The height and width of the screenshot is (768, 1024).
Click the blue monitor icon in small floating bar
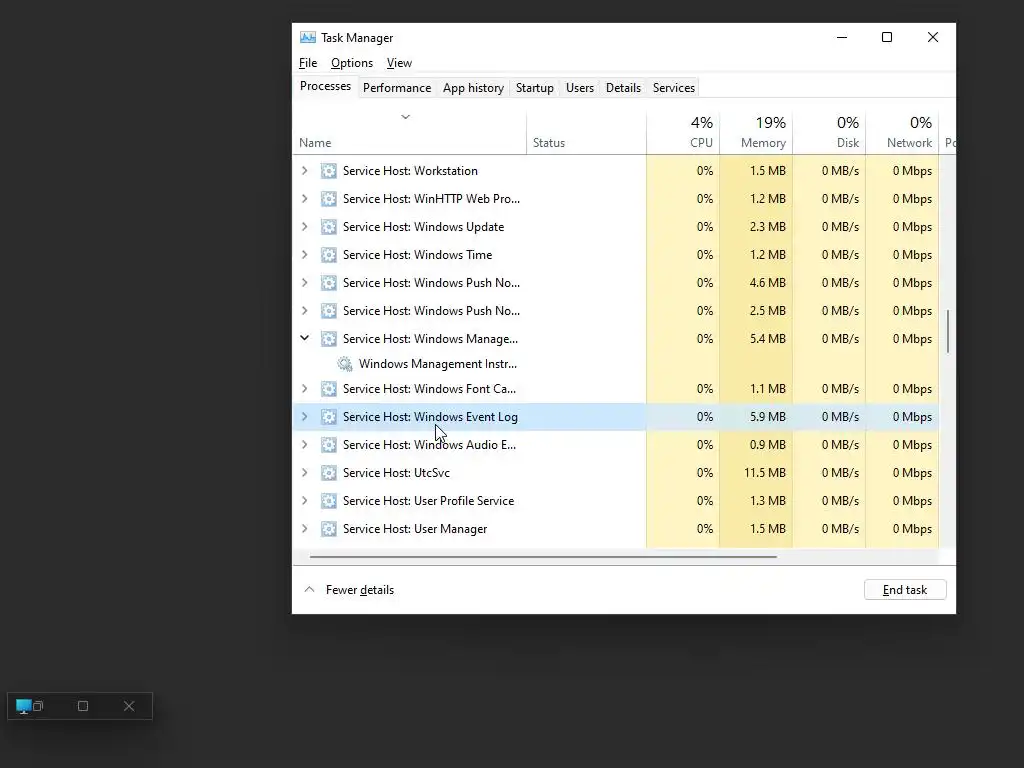point(24,706)
